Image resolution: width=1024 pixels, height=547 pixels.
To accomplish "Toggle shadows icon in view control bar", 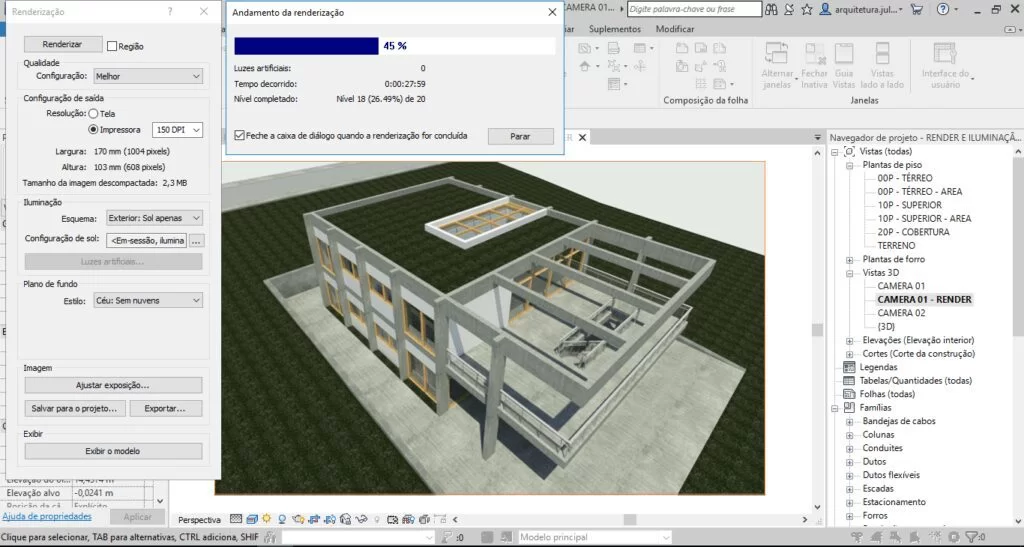I will [282, 520].
